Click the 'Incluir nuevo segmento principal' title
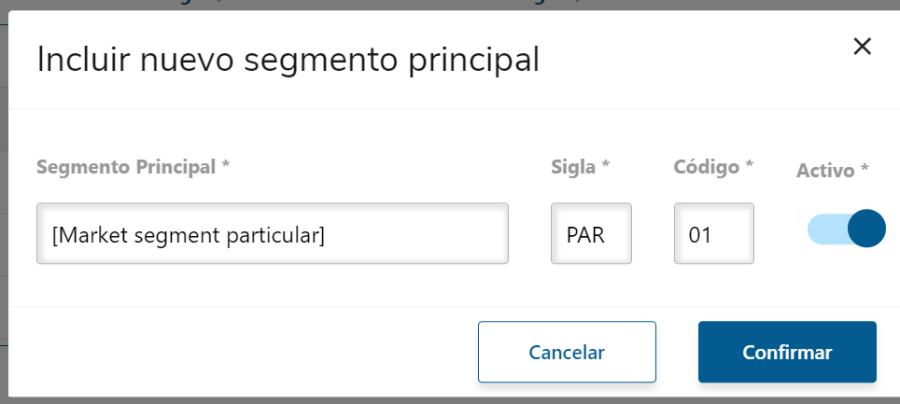 (288, 59)
